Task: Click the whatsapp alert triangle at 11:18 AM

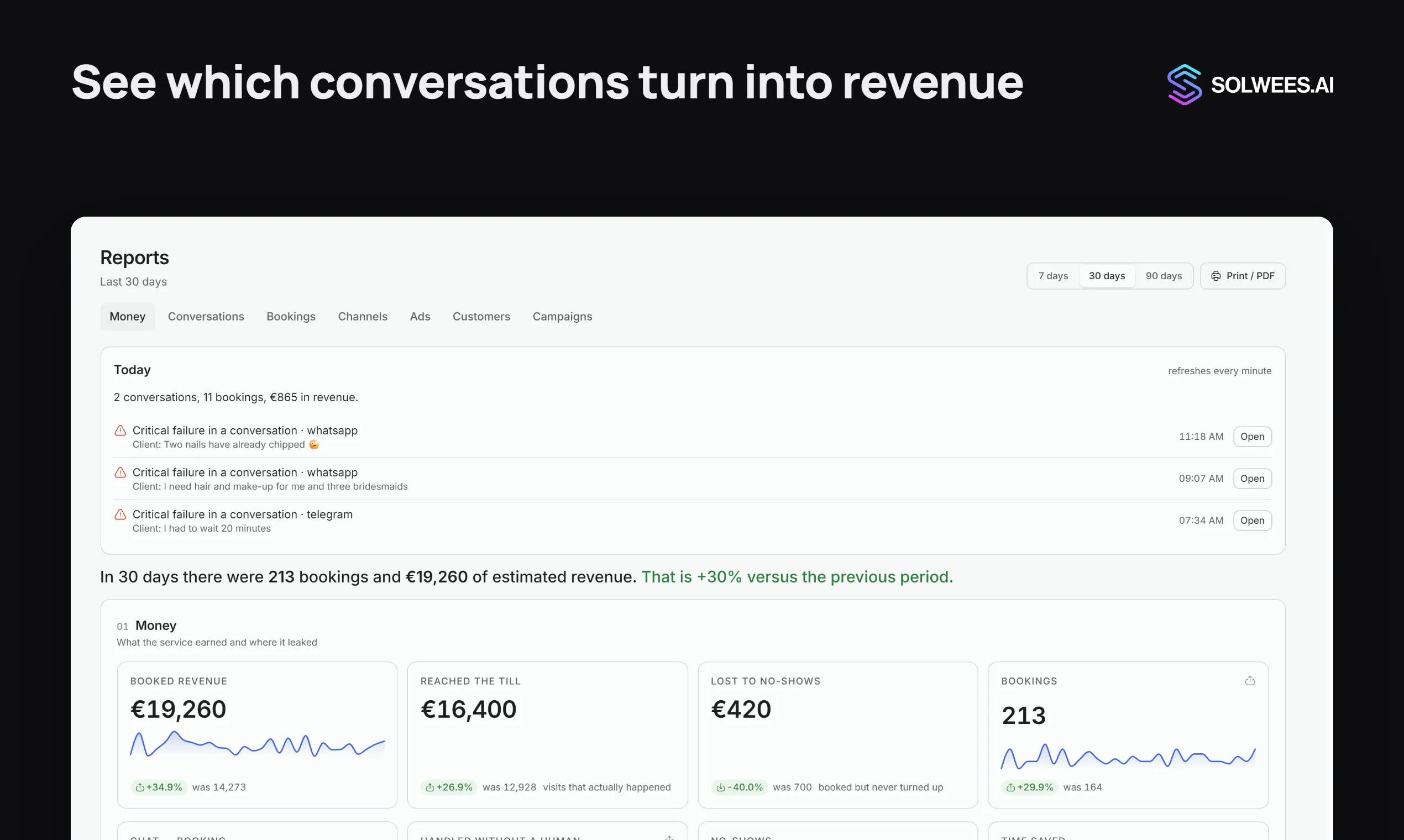Action: pyautogui.click(x=120, y=431)
